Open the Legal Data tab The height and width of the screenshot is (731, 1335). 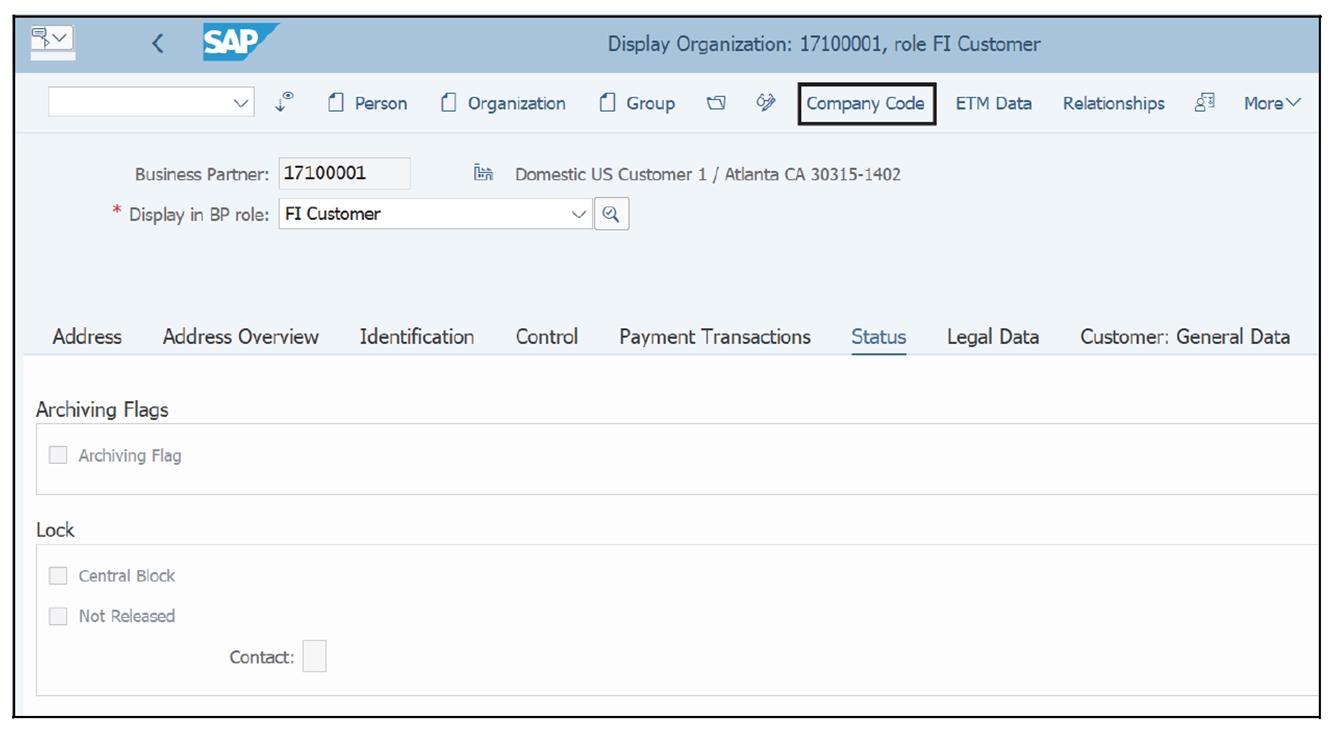[x=992, y=337]
